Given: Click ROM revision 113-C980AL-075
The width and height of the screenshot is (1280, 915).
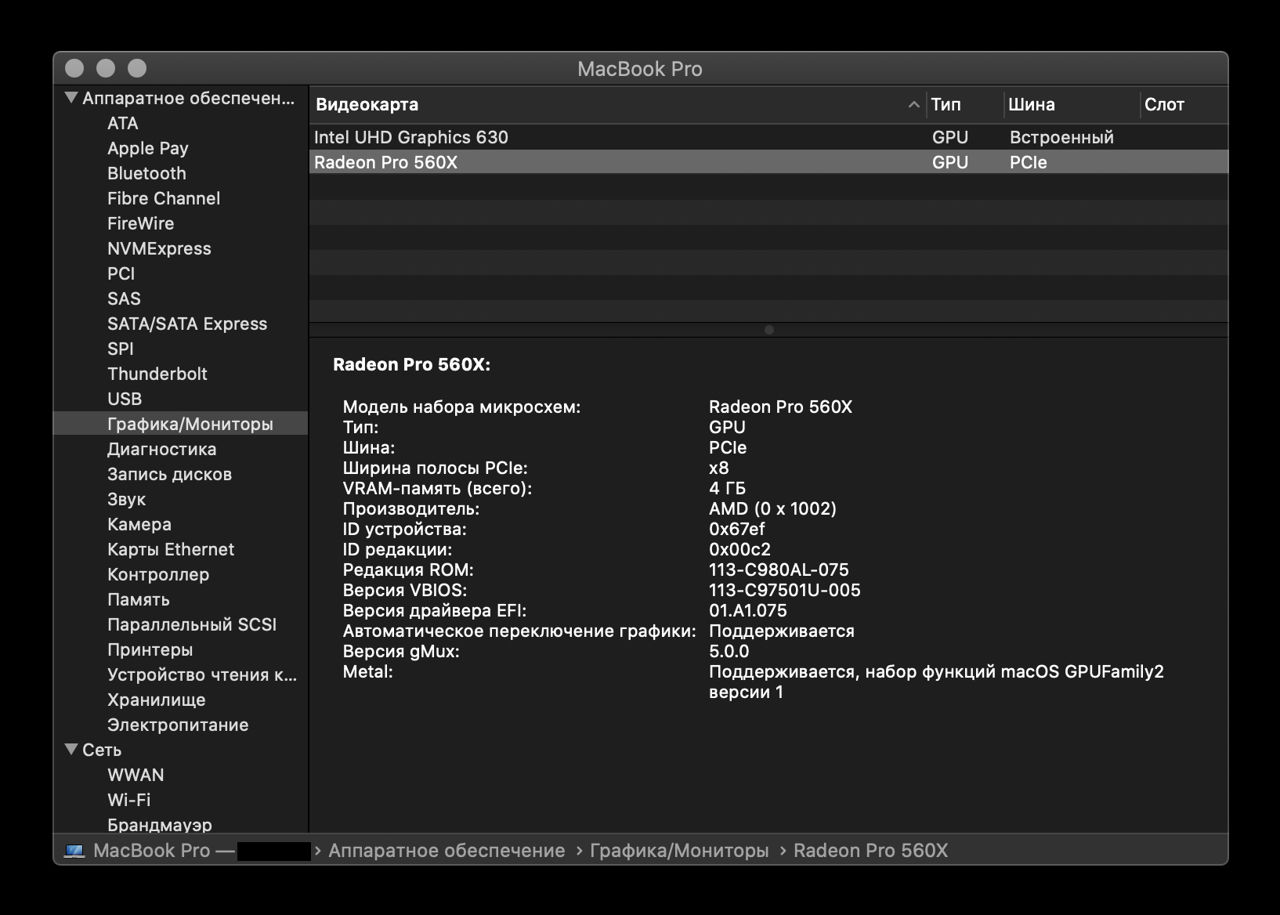Looking at the screenshot, I should tap(779, 570).
